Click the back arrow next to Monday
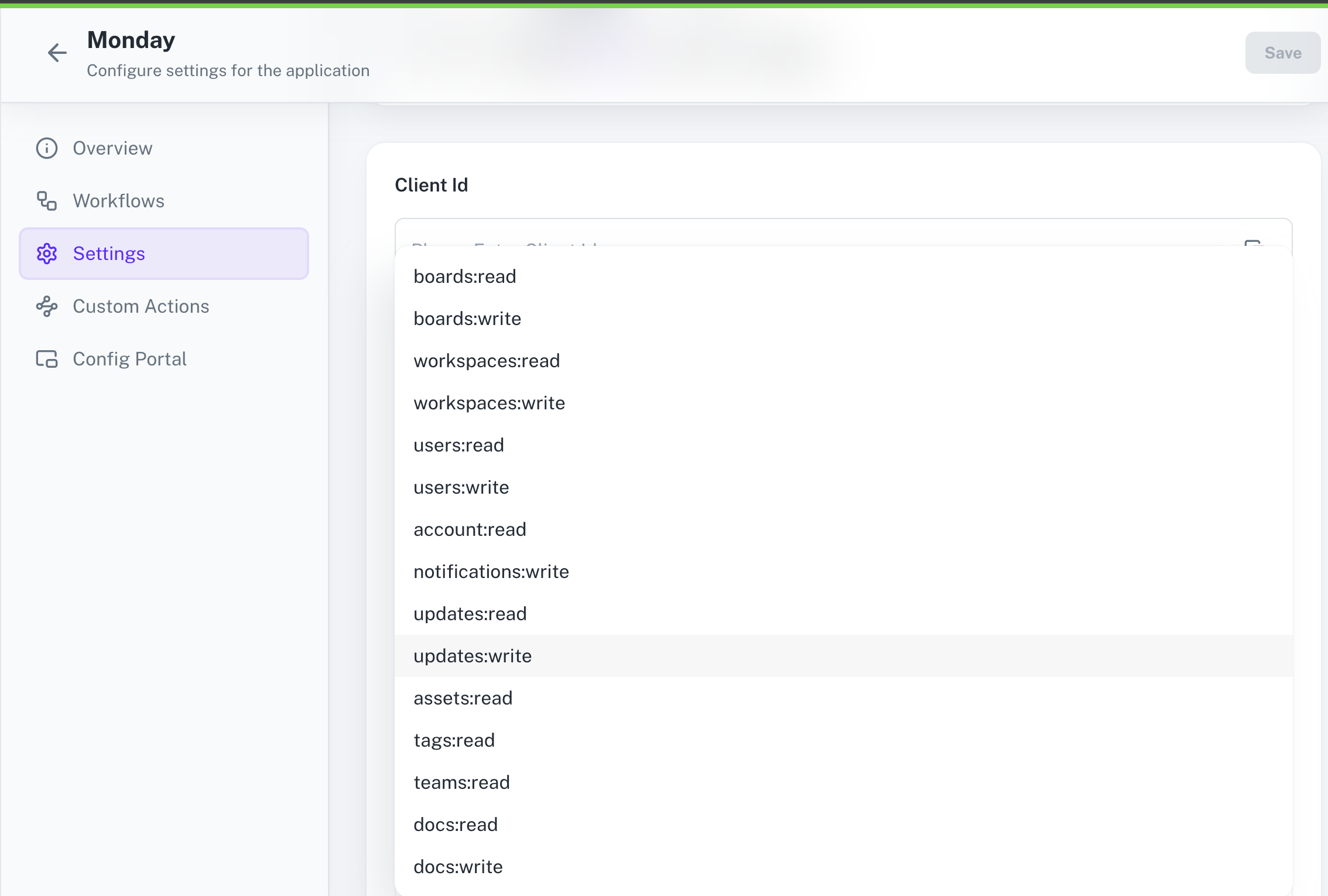 click(57, 53)
